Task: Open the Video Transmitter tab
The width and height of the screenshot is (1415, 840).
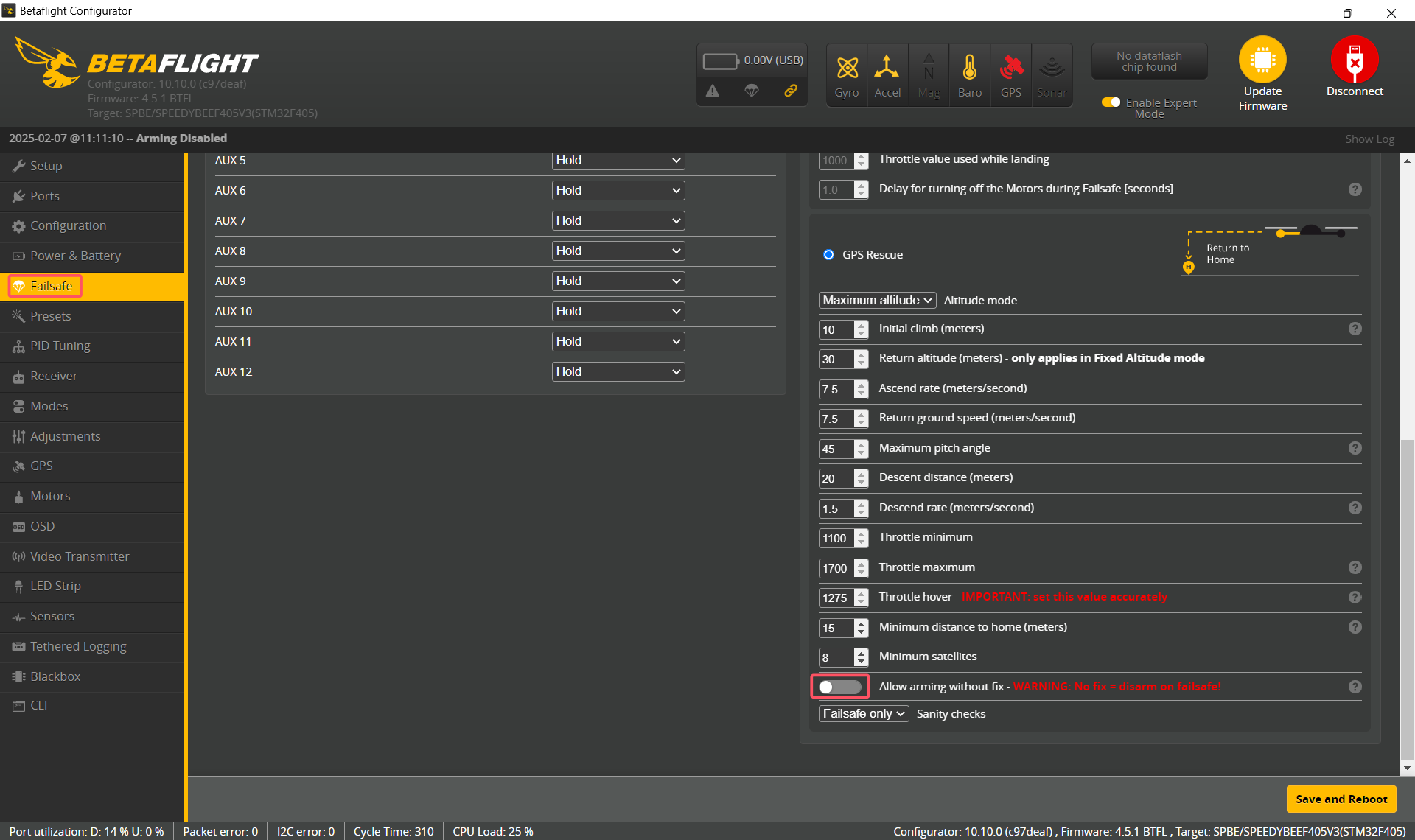Action: click(x=92, y=557)
